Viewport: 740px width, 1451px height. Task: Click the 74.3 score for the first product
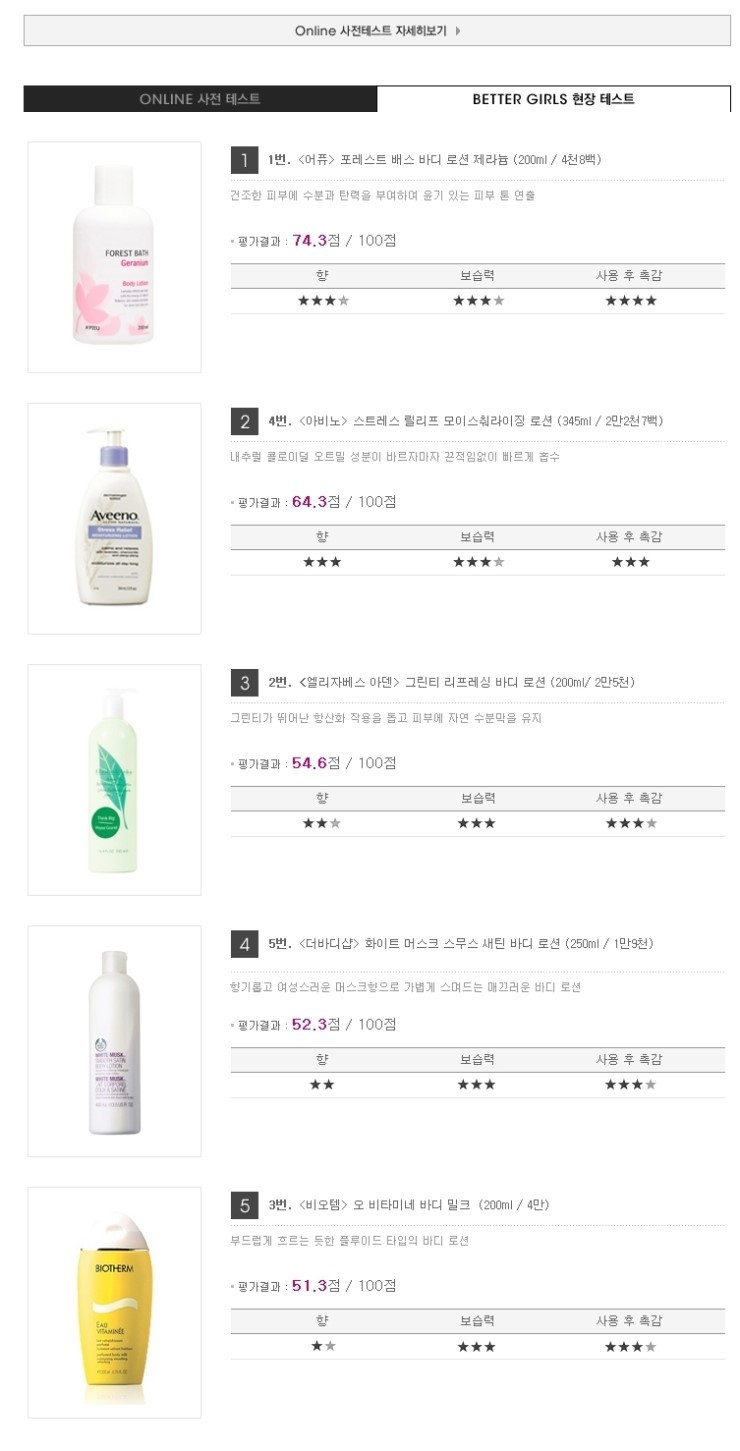(310, 240)
